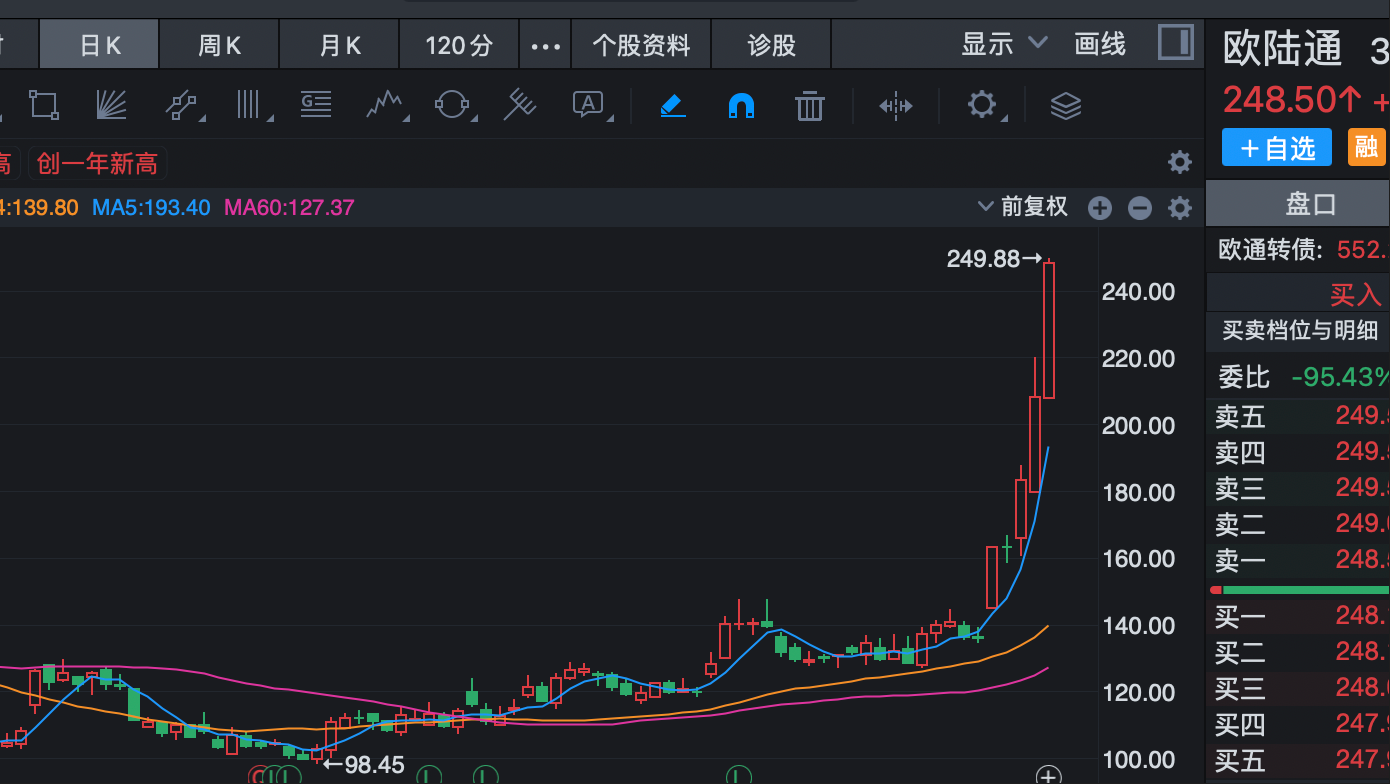1390x784 pixels.
Task: Switch to the 周K weekly tab
Action: click(220, 45)
